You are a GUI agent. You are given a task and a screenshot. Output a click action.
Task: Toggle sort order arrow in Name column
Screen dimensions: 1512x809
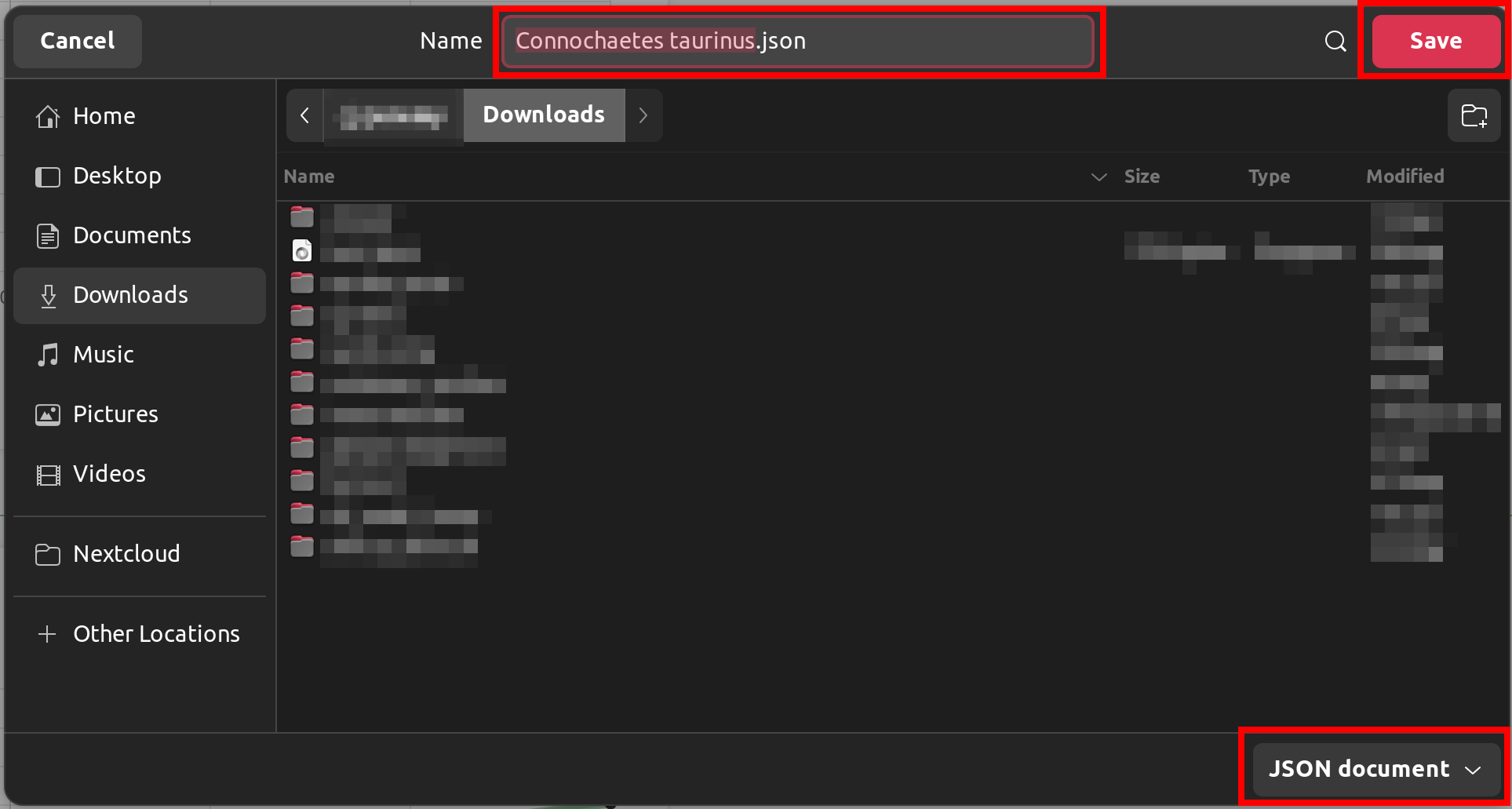[x=1099, y=177]
